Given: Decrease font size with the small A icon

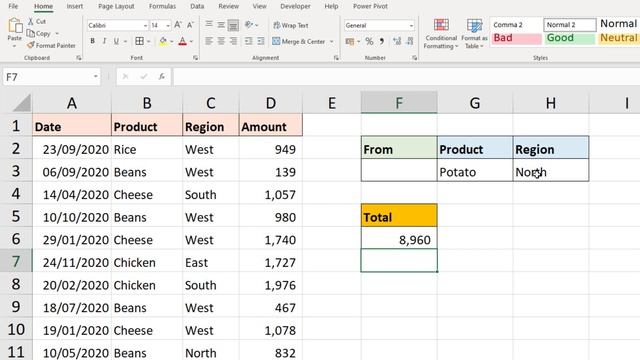Looking at the screenshot, I should coord(190,25).
